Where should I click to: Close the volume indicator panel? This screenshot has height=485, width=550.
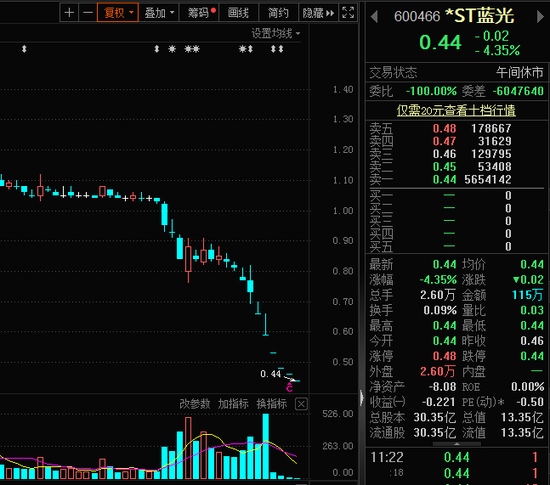click(x=301, y=404)
